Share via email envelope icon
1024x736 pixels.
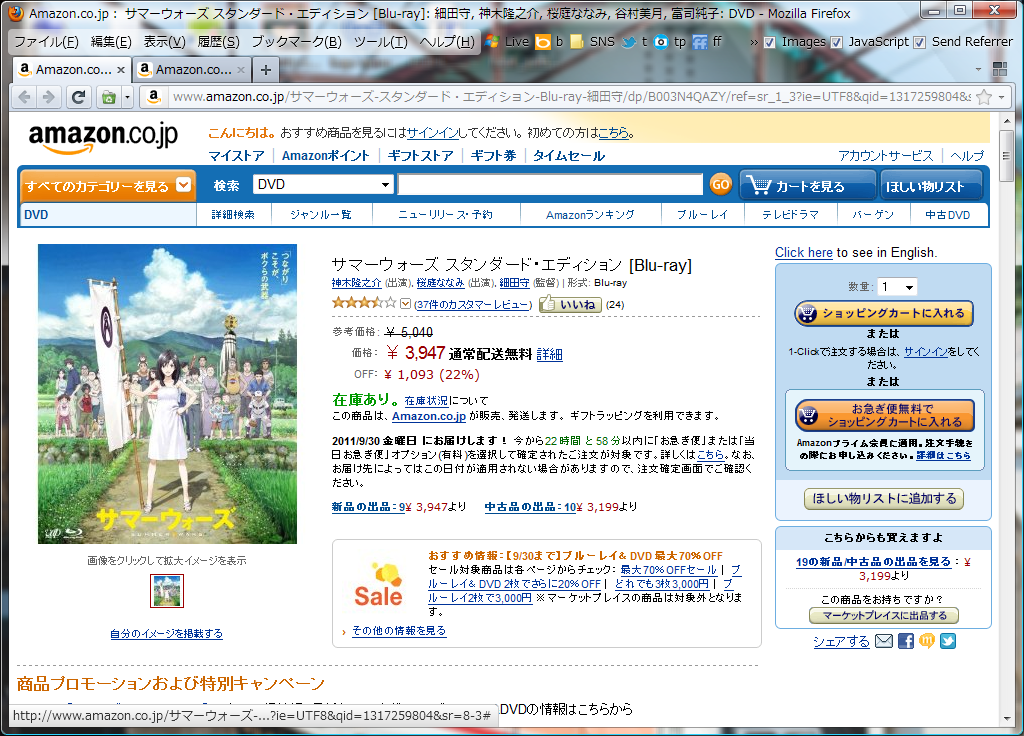coord(884,641)
